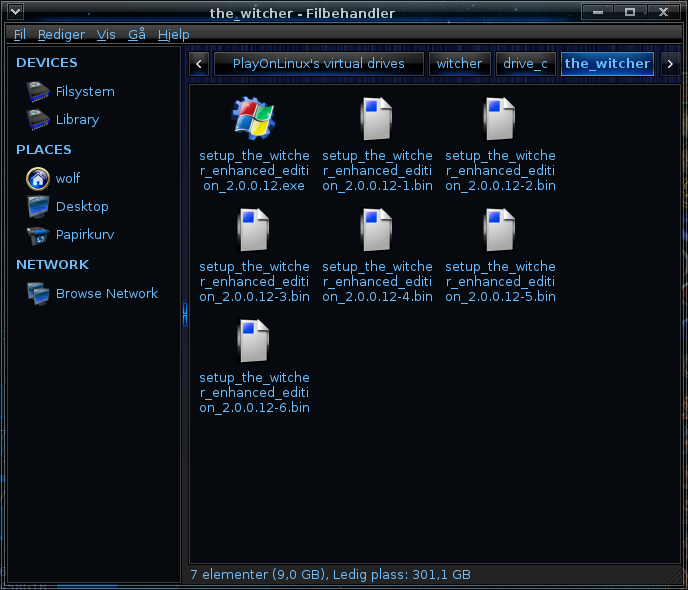Click the file name ending in 12-5.bin
Screen dimensions: 688x590
point(500,282)
